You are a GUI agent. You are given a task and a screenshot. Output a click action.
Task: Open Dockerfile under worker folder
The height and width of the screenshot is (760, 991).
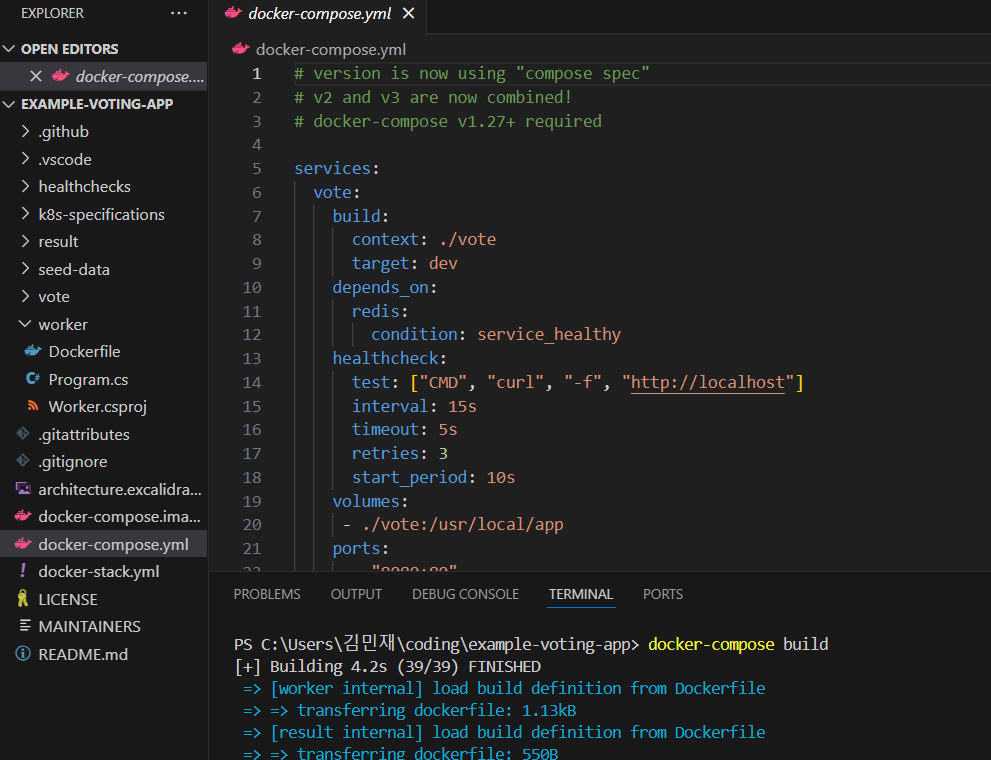coord(84,351)
